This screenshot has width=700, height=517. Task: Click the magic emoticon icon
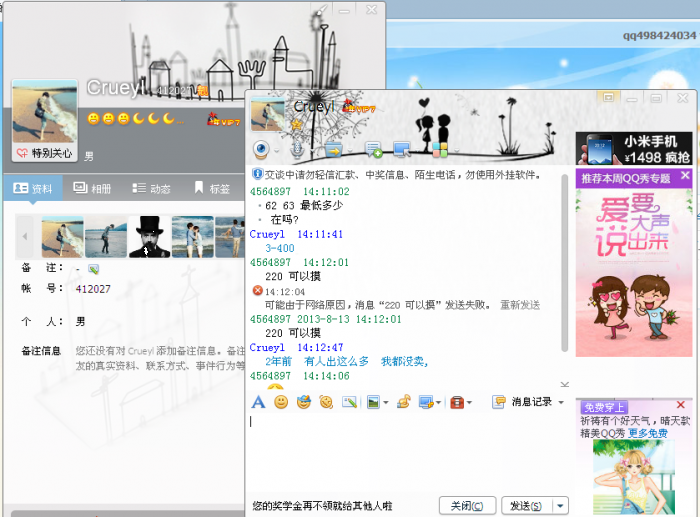point(304,402)
